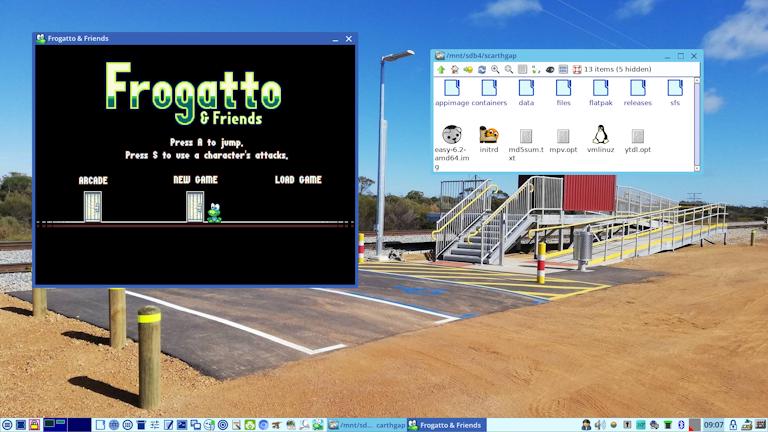Select the initrd file
The image size is (768, 432).
click(x=489, y=140)
